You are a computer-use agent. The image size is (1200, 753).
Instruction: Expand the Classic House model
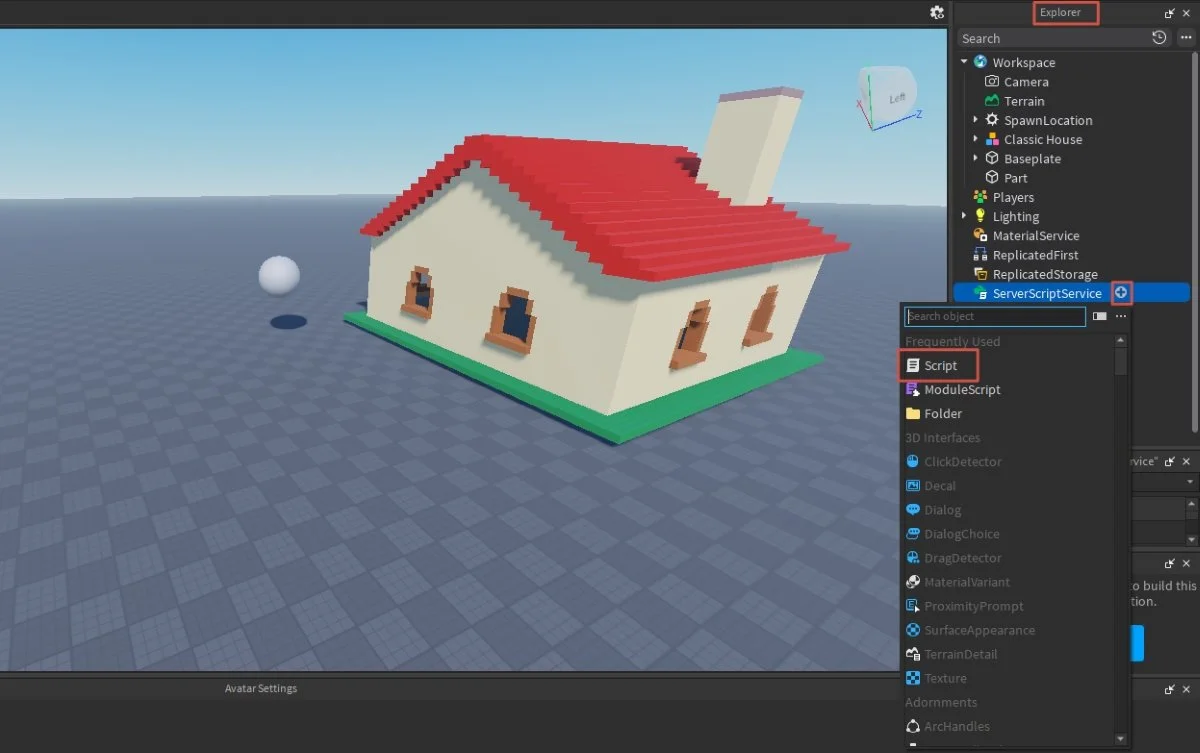(976, 139)
